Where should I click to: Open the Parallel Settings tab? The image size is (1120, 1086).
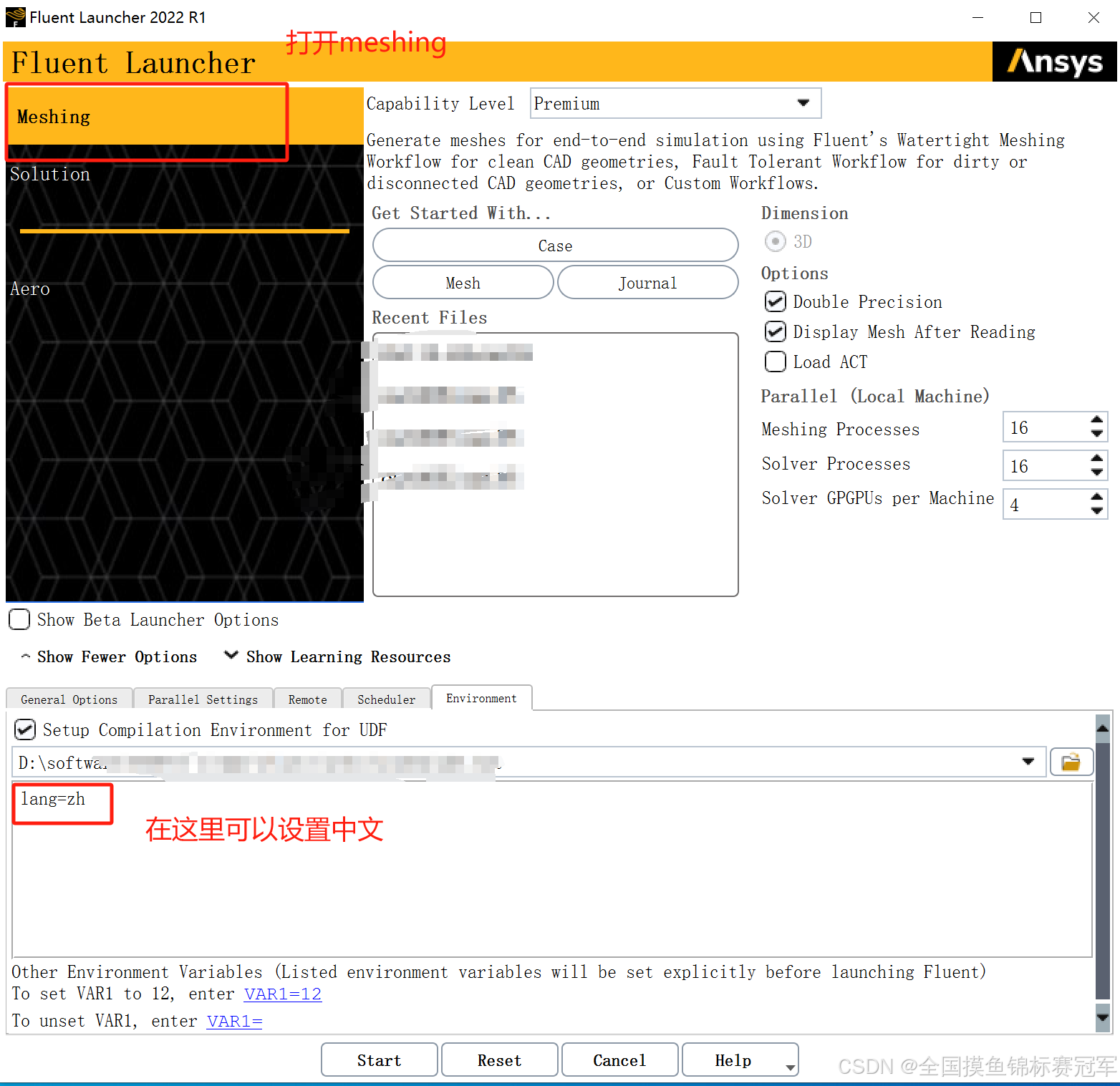[203, 699]
